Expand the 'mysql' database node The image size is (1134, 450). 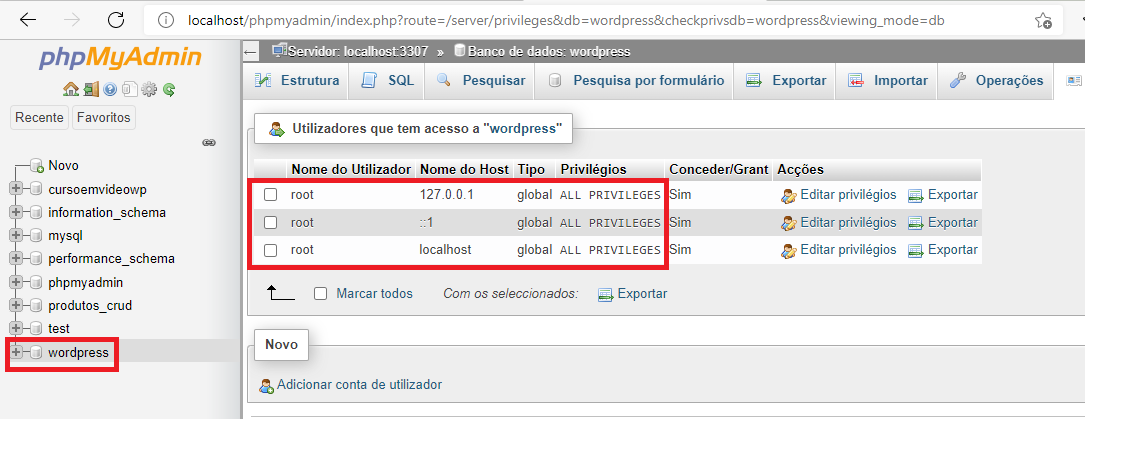click(x=16, y=236)
